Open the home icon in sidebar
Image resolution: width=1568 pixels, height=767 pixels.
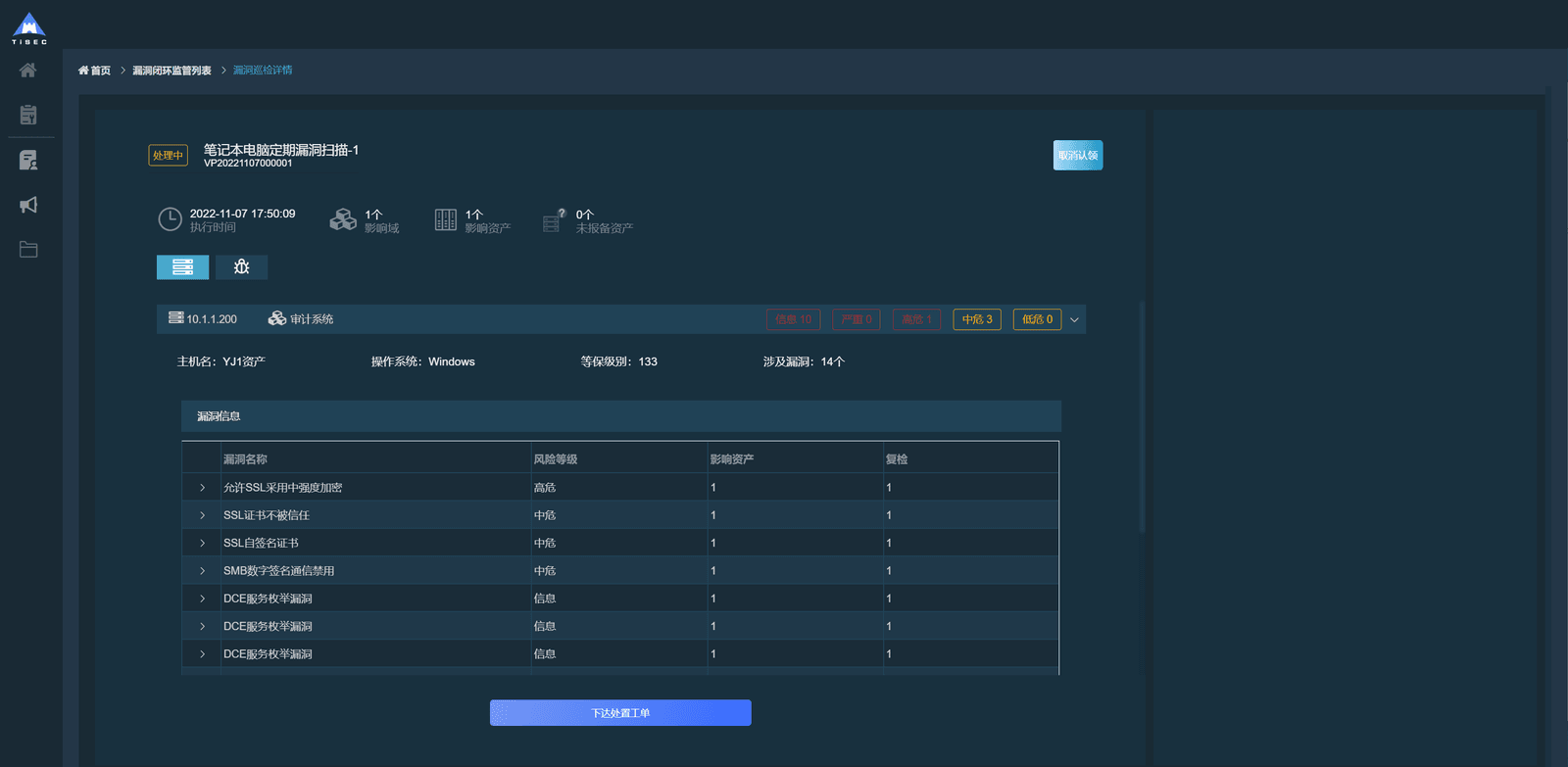click(28, 71)
